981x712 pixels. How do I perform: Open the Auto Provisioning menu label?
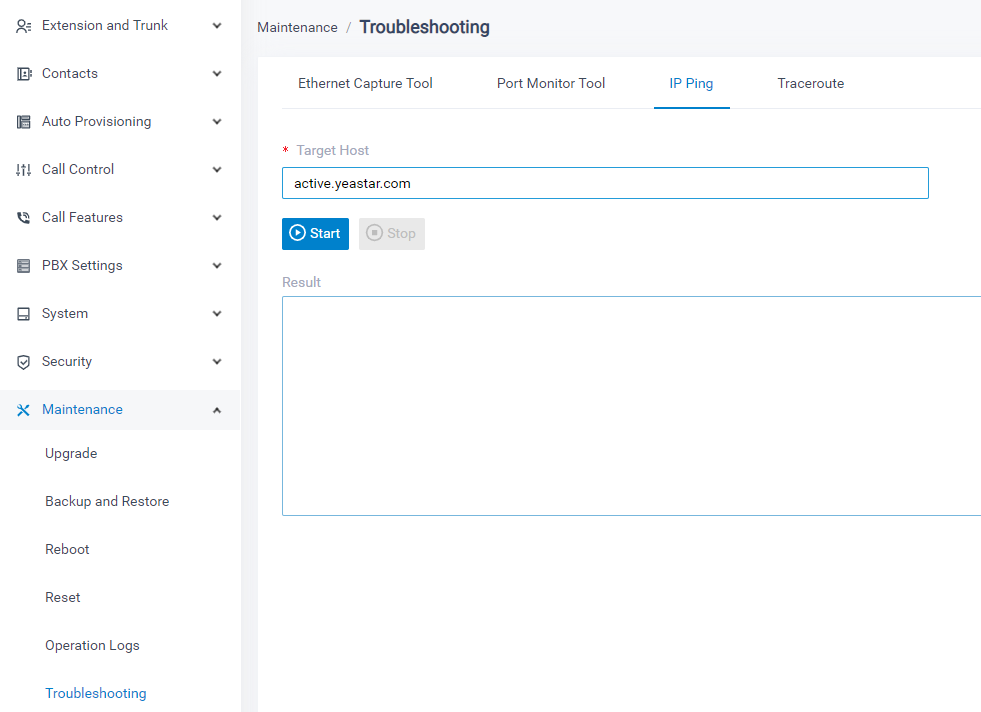point(96,121)
